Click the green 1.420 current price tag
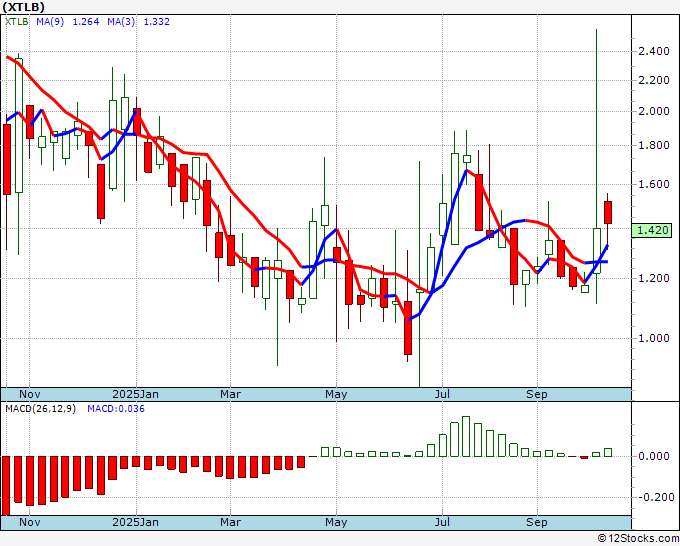Viewport: 680px width, 546px height. coord(654,230)
